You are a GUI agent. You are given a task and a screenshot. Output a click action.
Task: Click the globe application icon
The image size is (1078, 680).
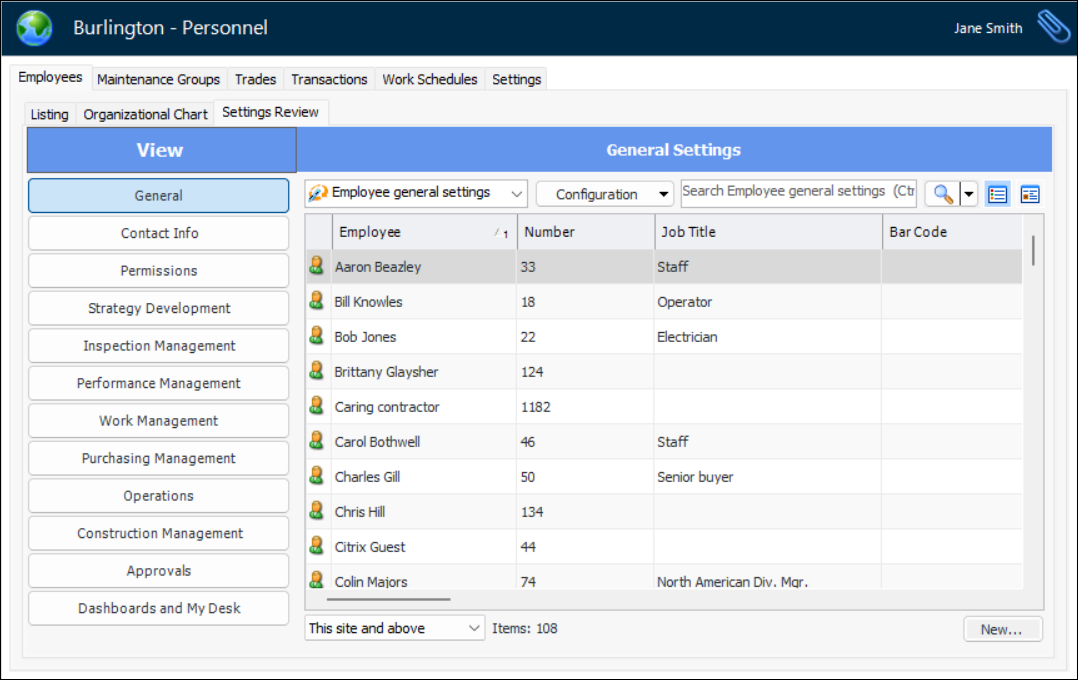pyautogui.click(x=34, y=28)
